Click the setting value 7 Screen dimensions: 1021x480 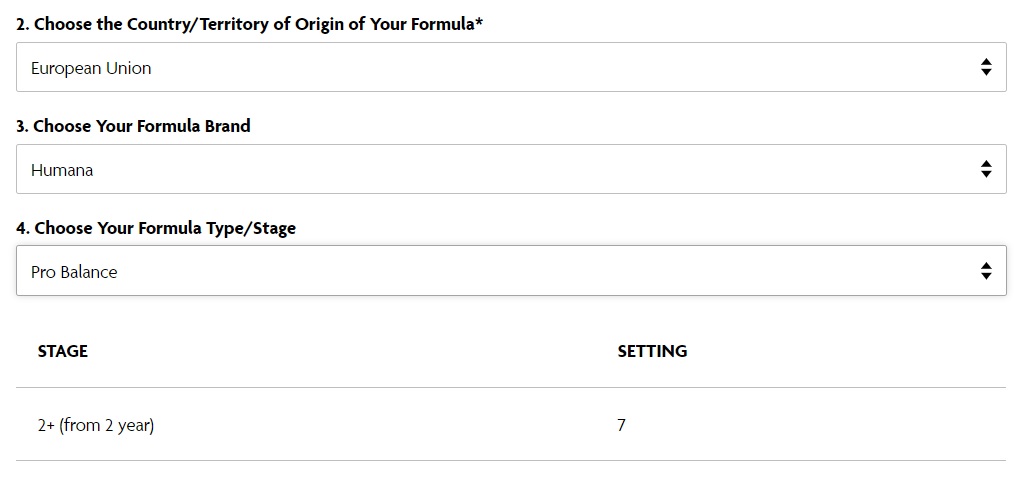point(621,426)
